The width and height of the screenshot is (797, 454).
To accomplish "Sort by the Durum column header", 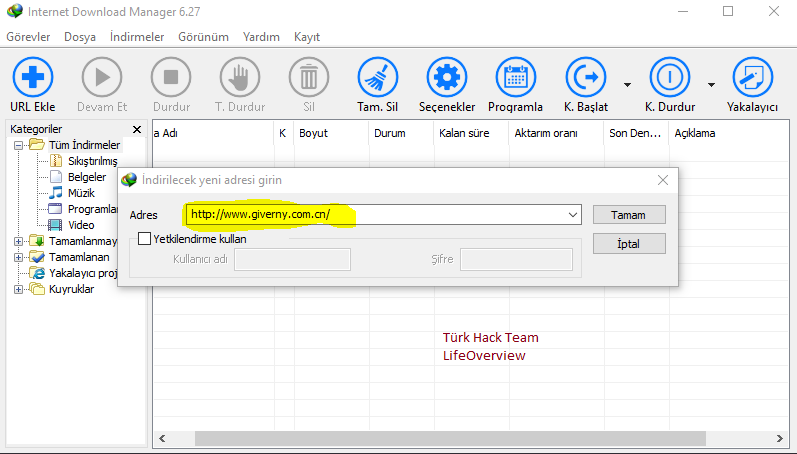I will click(x=402, y=133).
